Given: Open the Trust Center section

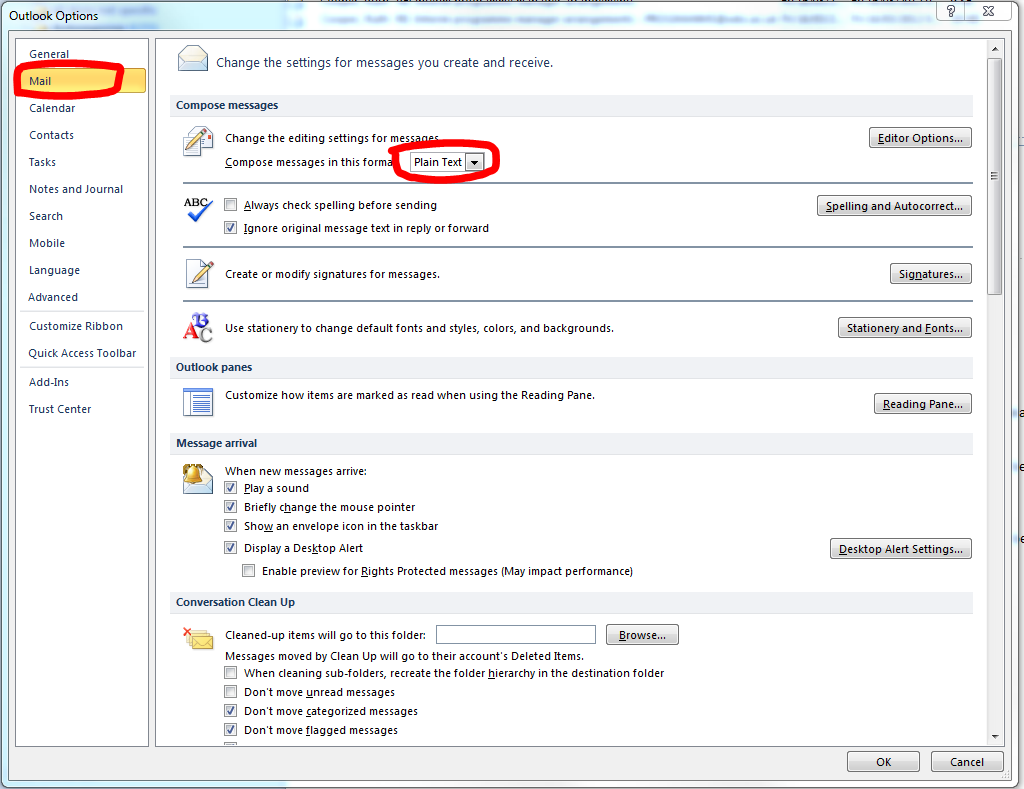Looking at the screenshot, I should point(60,409).
